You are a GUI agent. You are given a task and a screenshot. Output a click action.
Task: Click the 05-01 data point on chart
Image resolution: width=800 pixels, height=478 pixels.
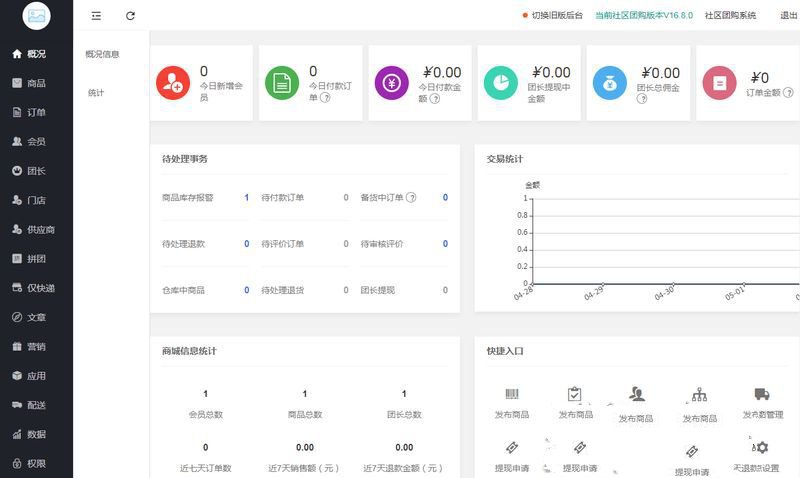click(x=744, y=284)
